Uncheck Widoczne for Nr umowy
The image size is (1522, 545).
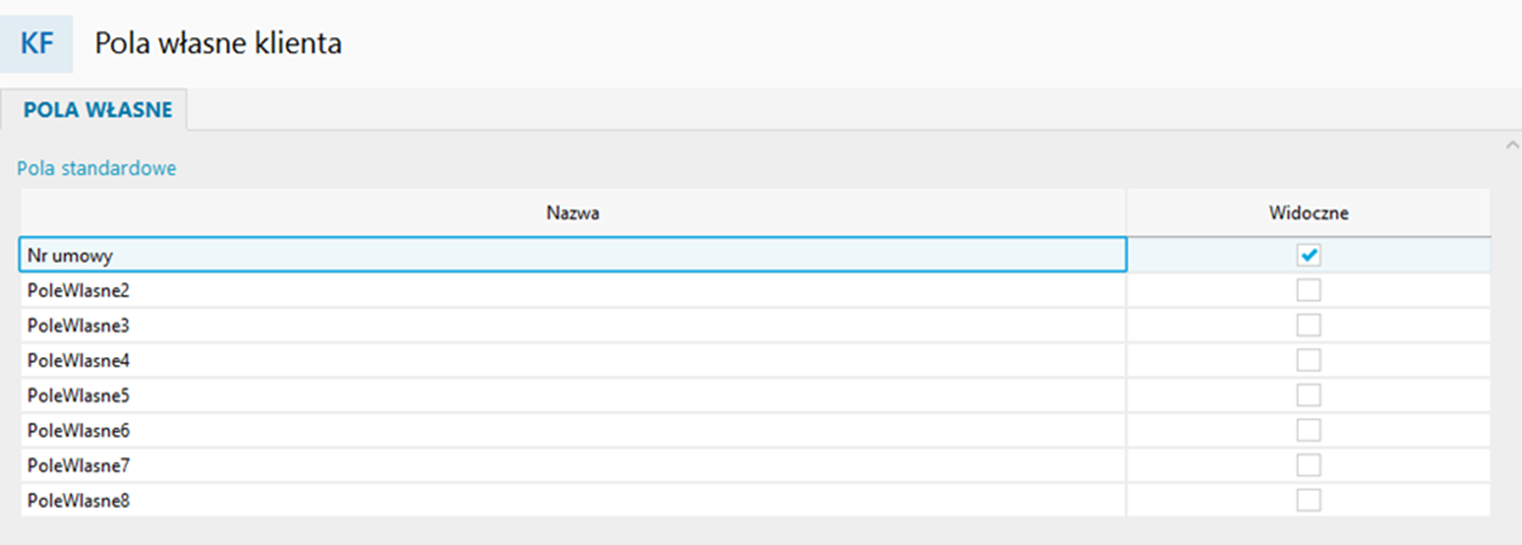(1309, 255)
